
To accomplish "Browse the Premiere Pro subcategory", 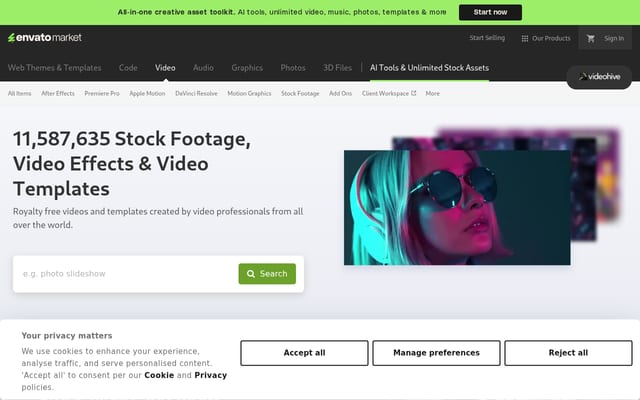I will coord(102,93).
